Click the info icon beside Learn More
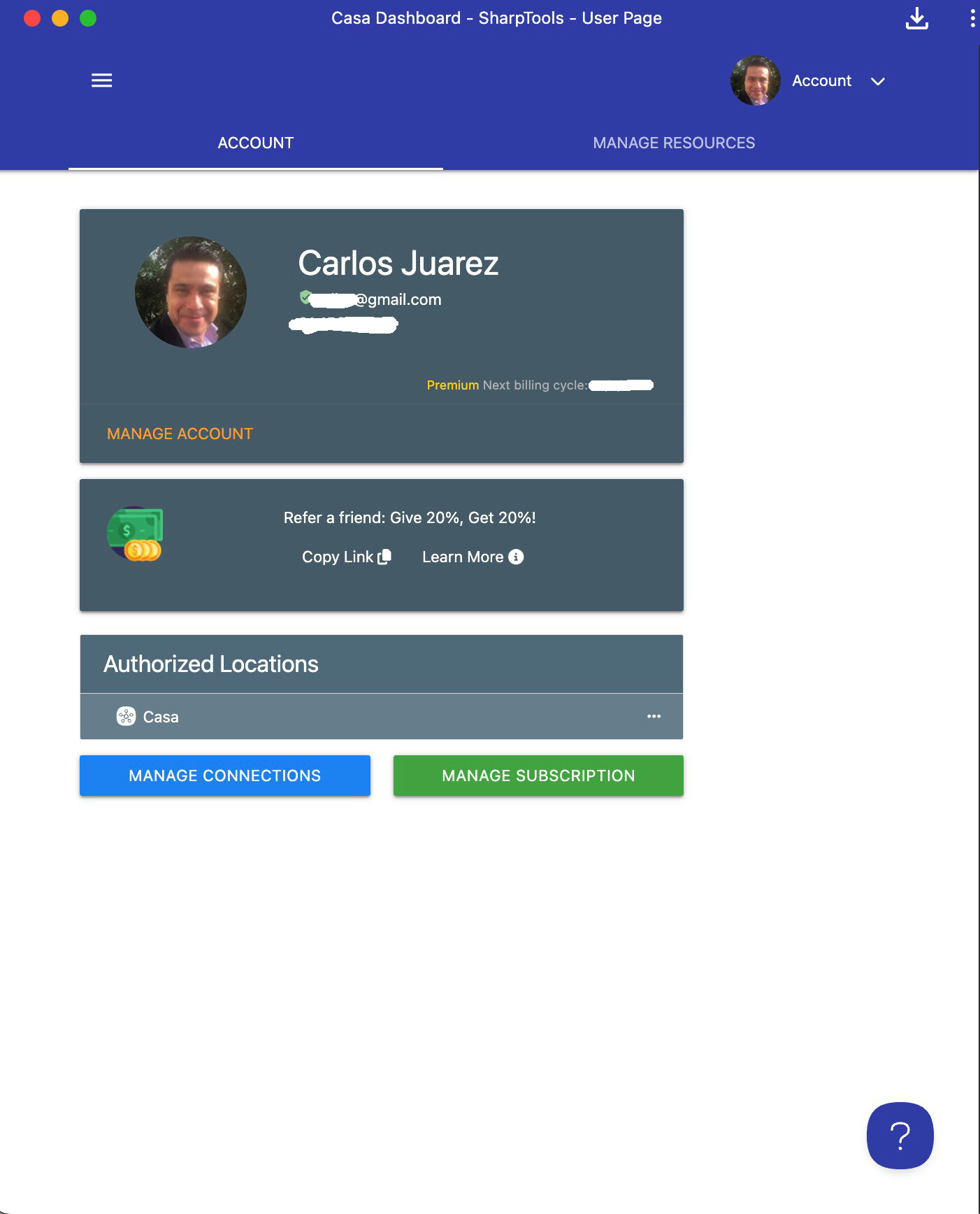 [x=516, y=557]
